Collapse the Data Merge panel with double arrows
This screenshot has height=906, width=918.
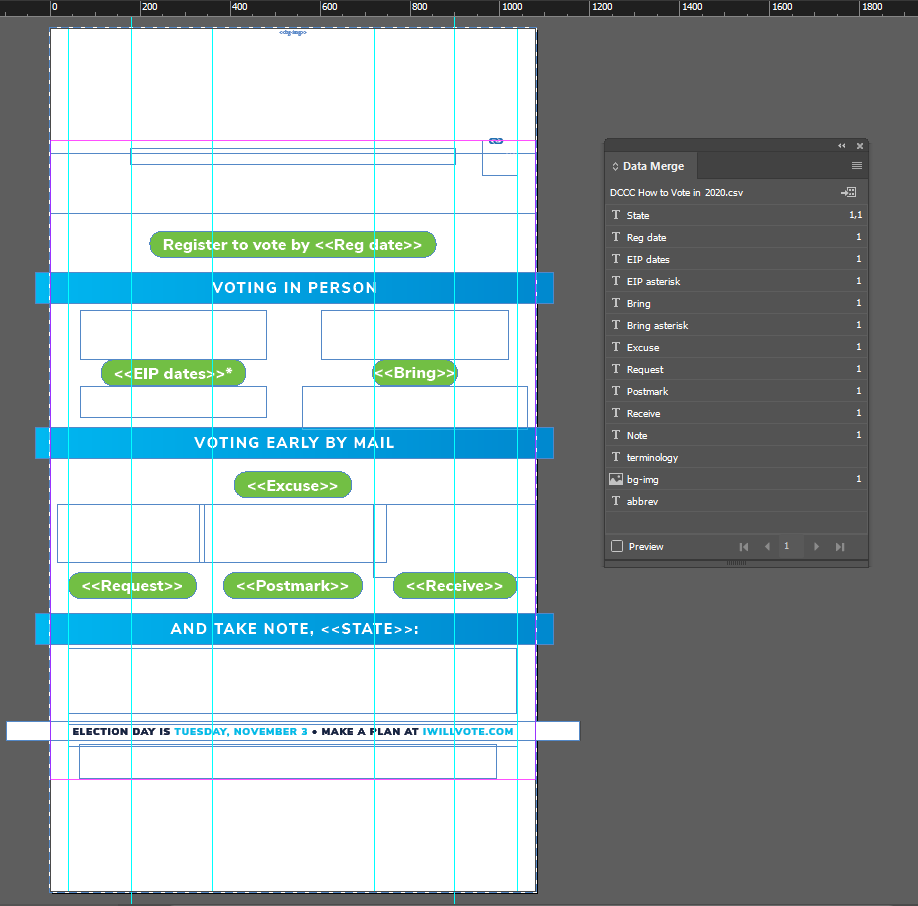pyautogui.click(x=841, y=146)
